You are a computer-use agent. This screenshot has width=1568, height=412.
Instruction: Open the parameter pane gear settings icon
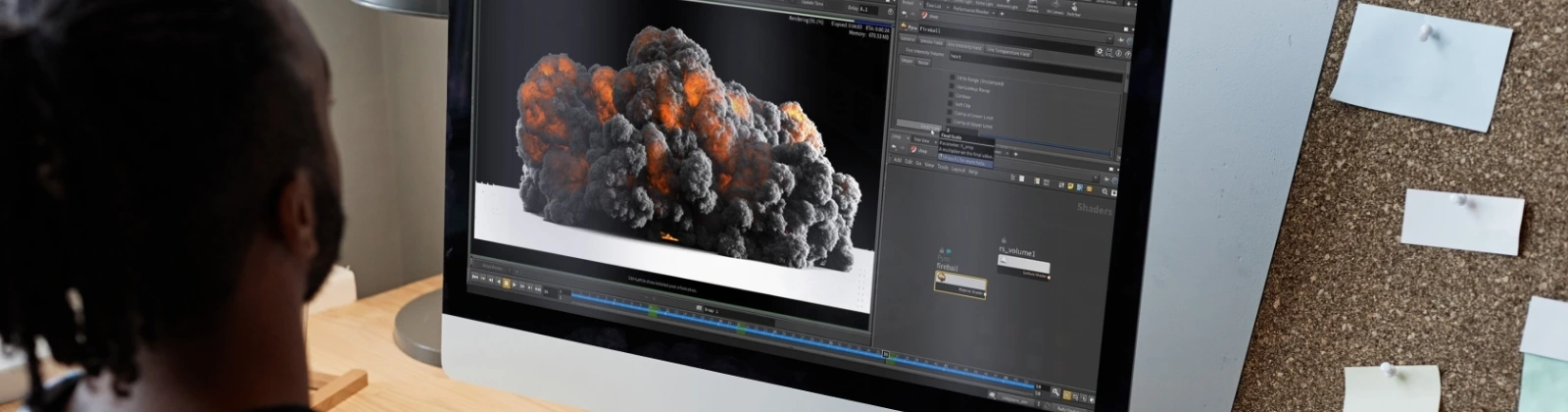pyautogui.click(x=1100, y=51)
